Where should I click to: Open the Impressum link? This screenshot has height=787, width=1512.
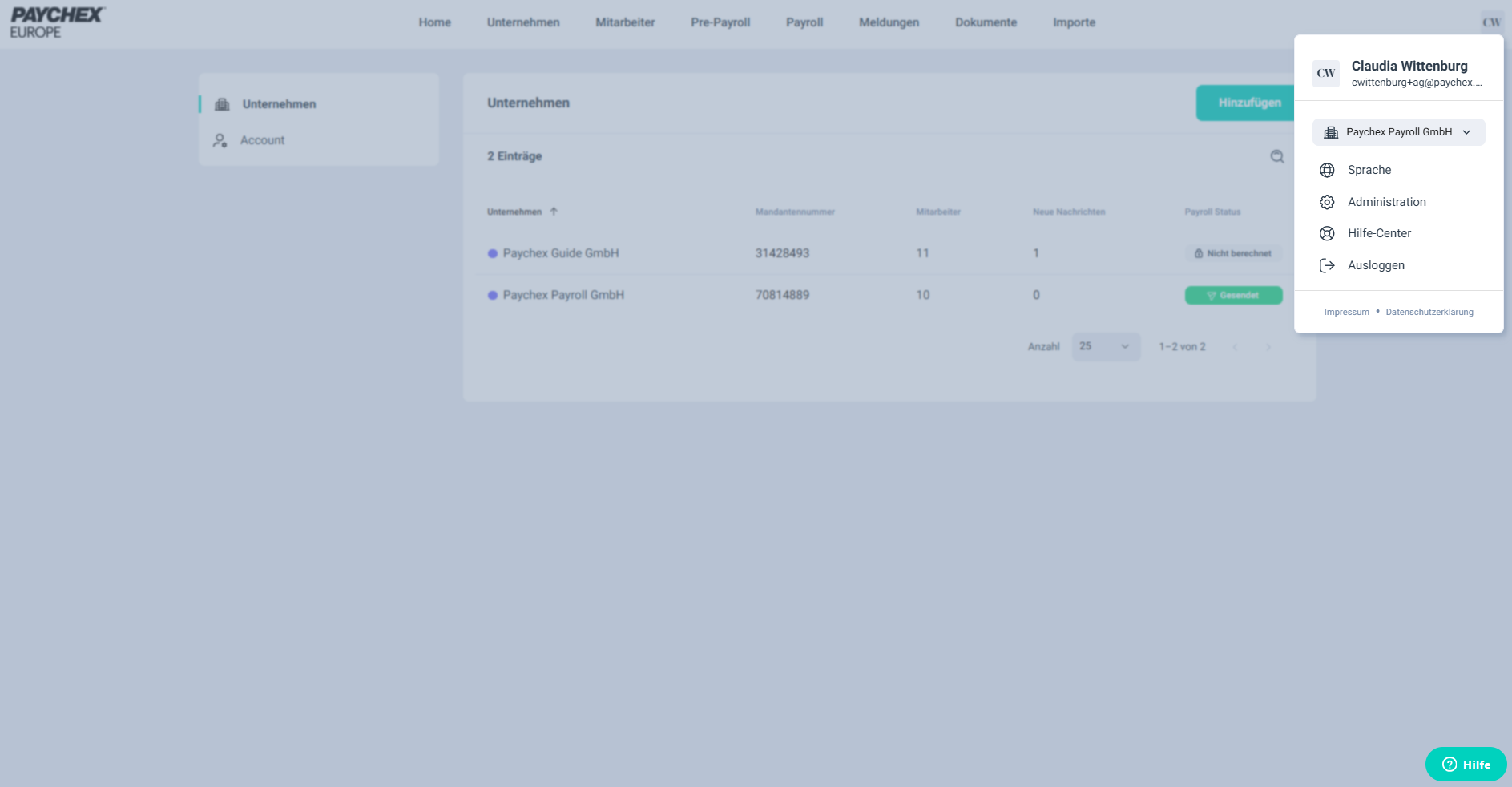(1346, 312)
